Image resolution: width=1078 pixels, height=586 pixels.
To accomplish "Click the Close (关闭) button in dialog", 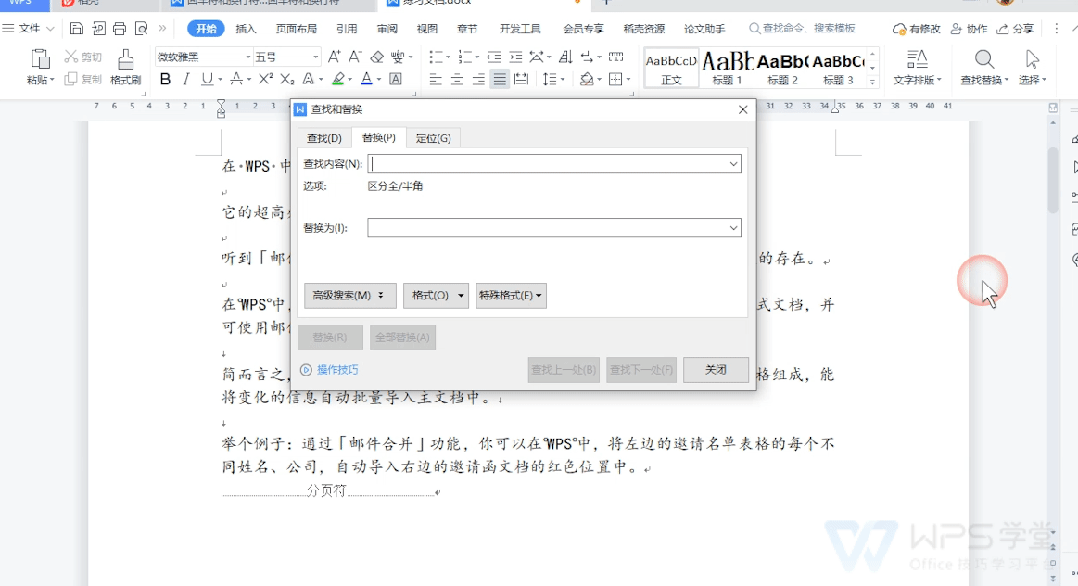I will [716, 369].
